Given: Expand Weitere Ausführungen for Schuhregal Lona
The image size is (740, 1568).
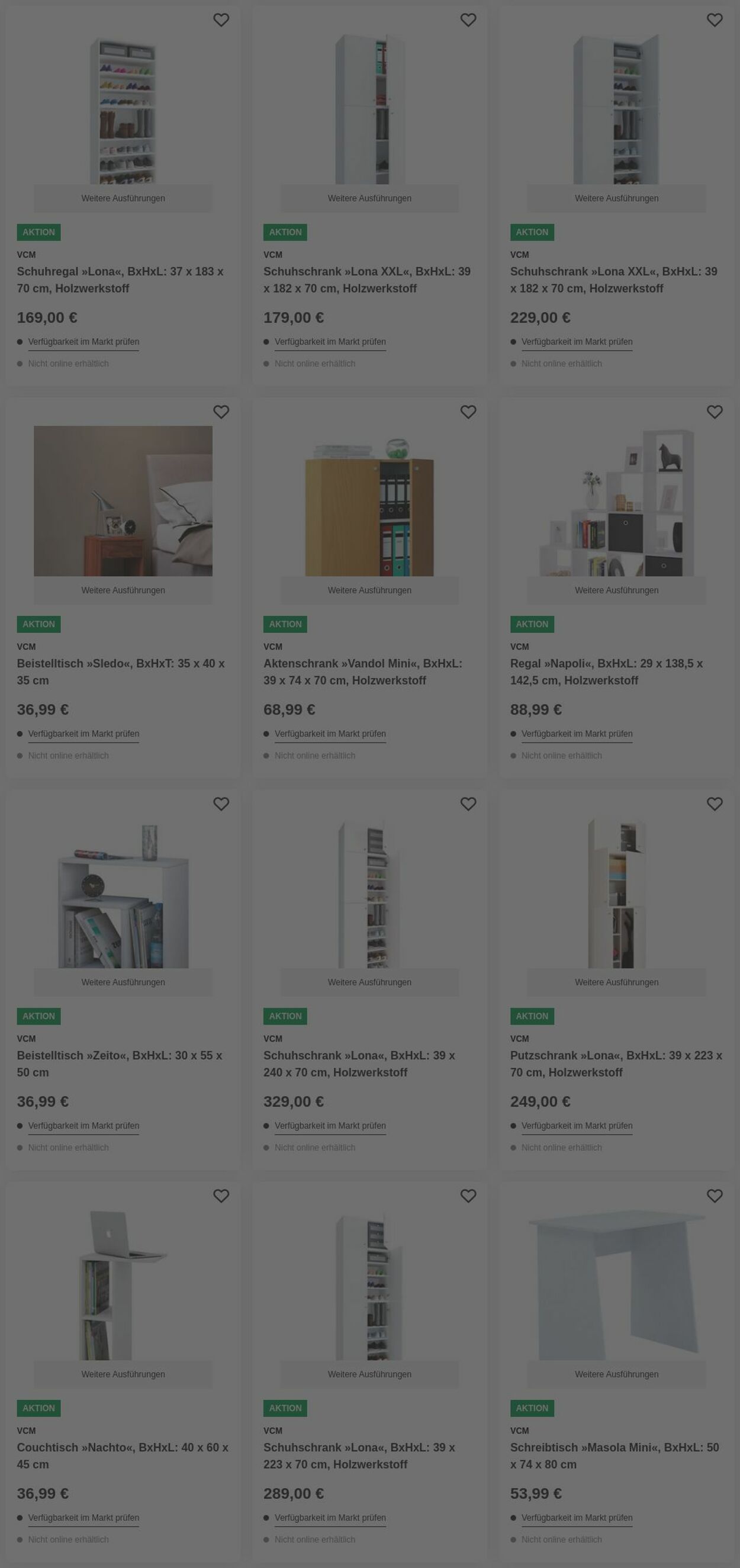Looking at the screenshot, I should coord(123,198).
